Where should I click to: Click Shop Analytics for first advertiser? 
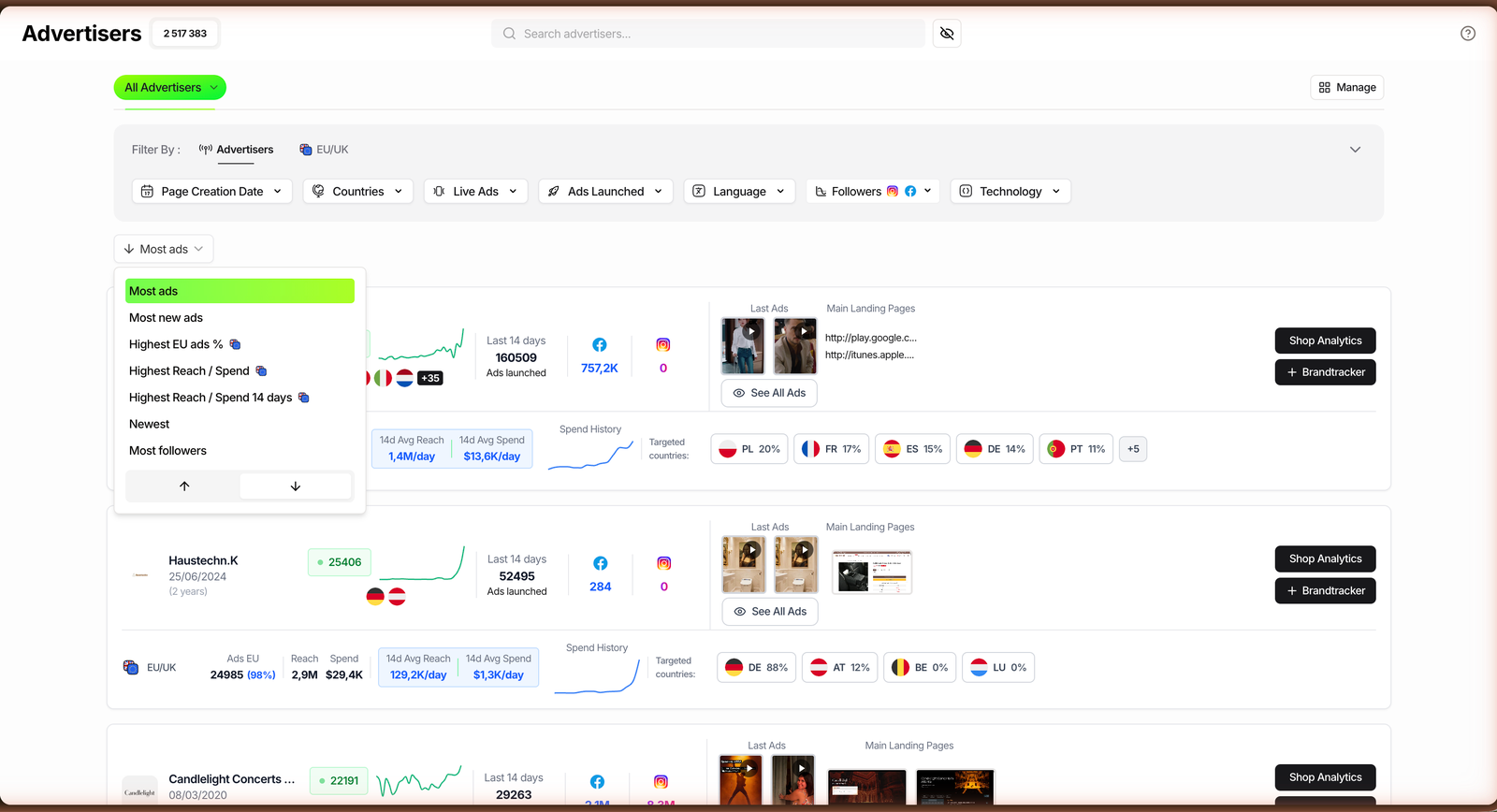1325,341
